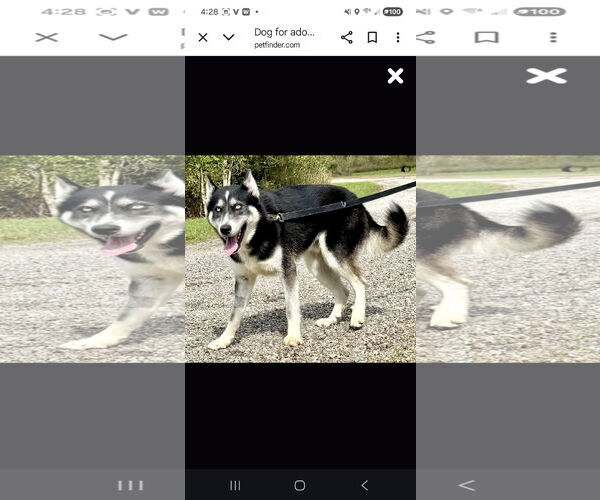Go to home screen via home button
This screenshot has width=600, height=500.
(x=300, y=485)
